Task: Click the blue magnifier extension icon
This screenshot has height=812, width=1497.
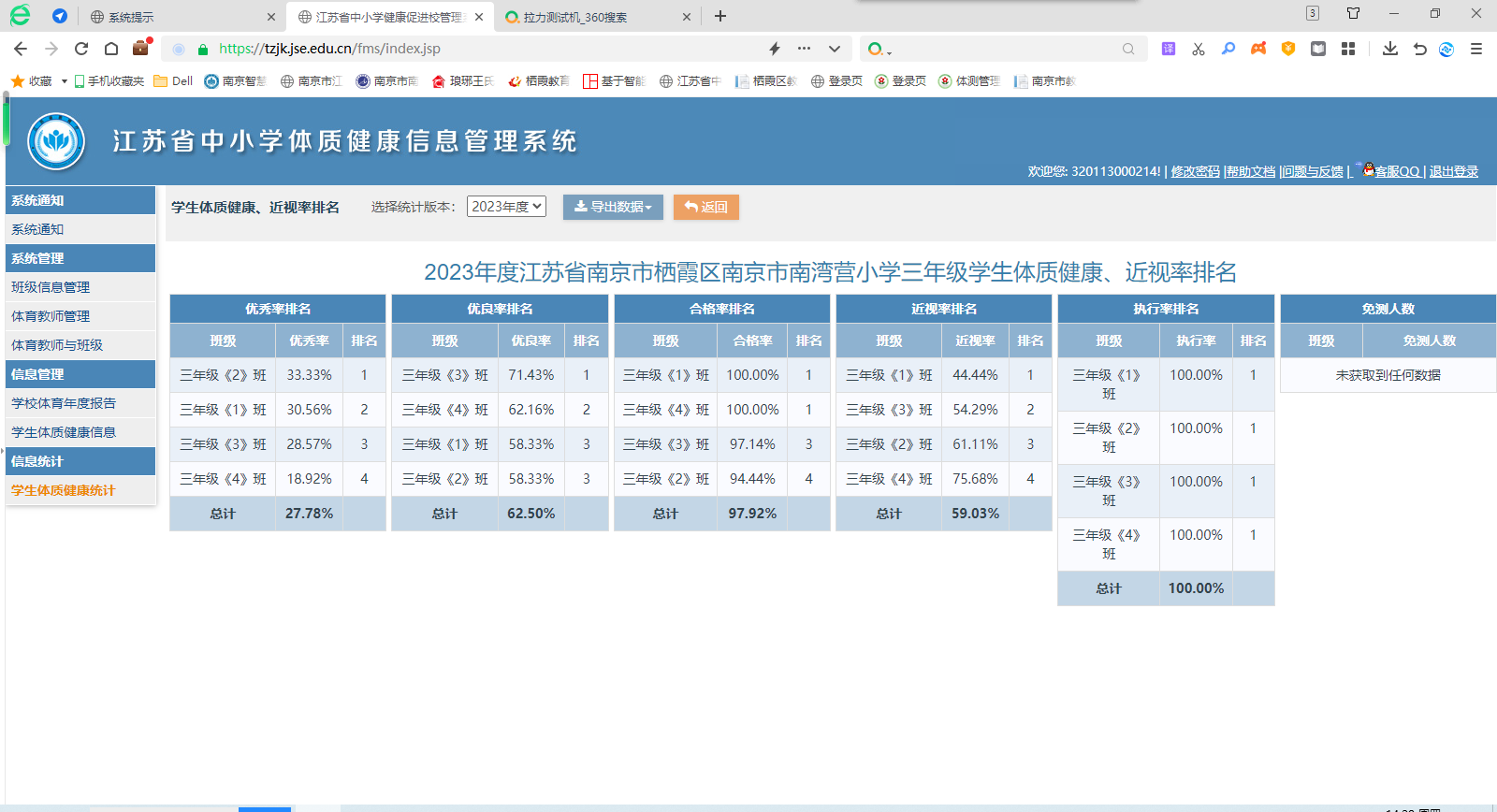Action: (1228, 49)
